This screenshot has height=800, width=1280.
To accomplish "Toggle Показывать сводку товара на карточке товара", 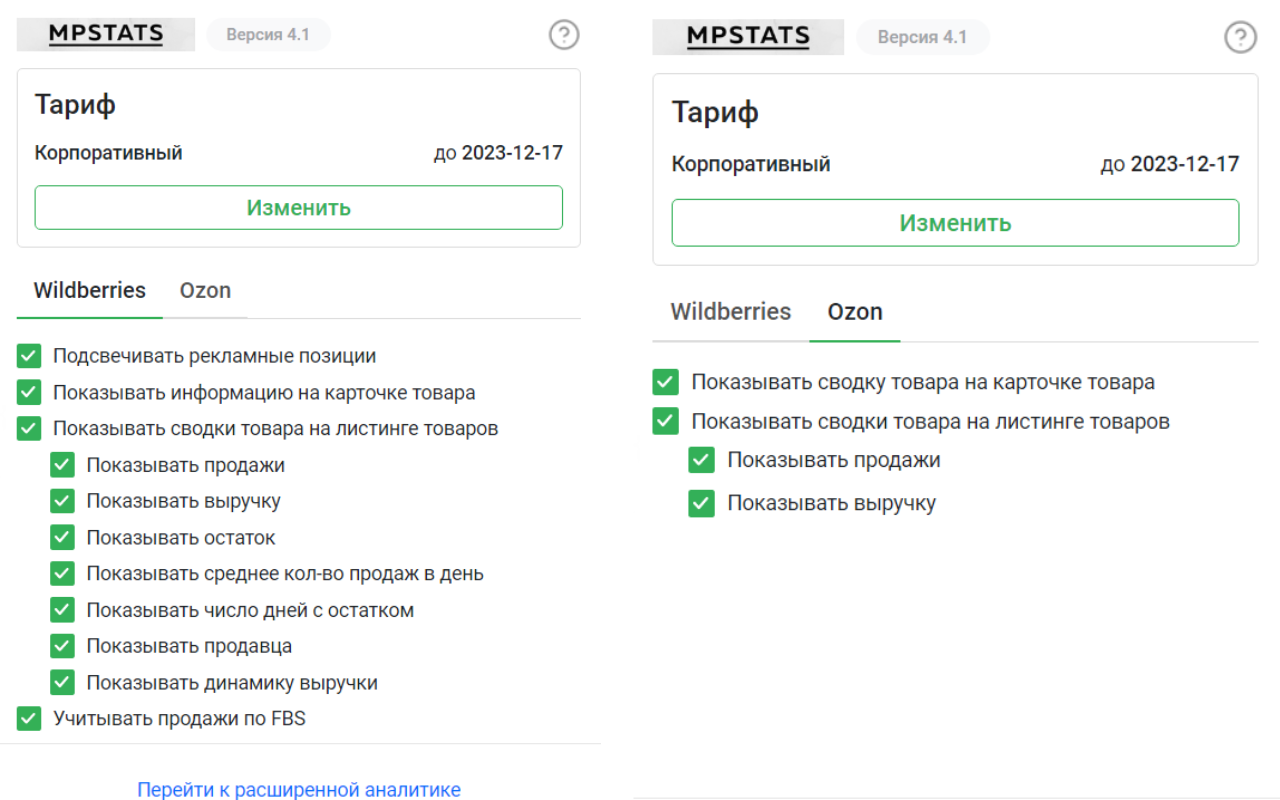I will [x=666, y=382].
